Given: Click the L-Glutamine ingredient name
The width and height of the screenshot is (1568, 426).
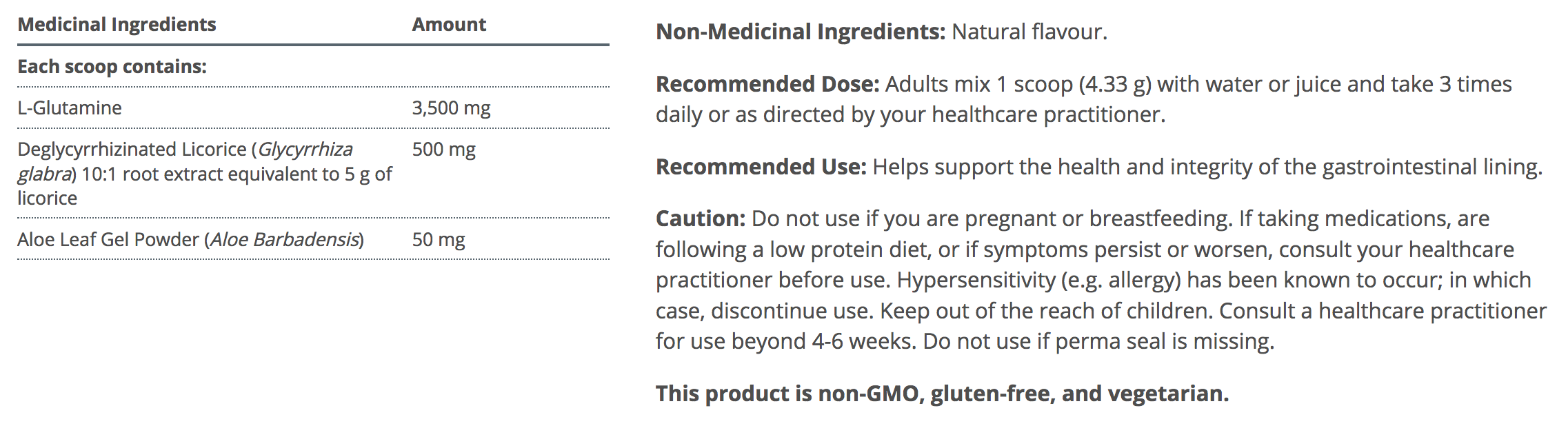Looking at the screenshot, I should pyautogui.click(x=70, y=108).
